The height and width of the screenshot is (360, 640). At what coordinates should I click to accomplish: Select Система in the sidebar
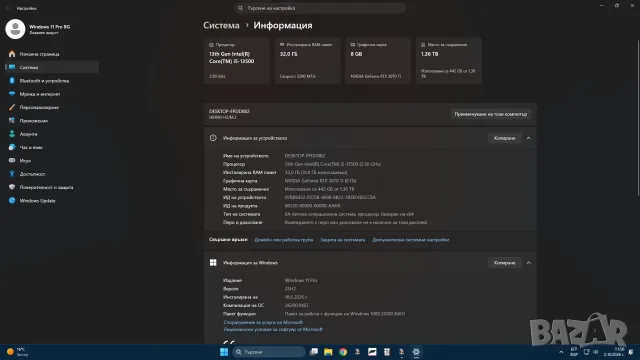click(52, 67)
